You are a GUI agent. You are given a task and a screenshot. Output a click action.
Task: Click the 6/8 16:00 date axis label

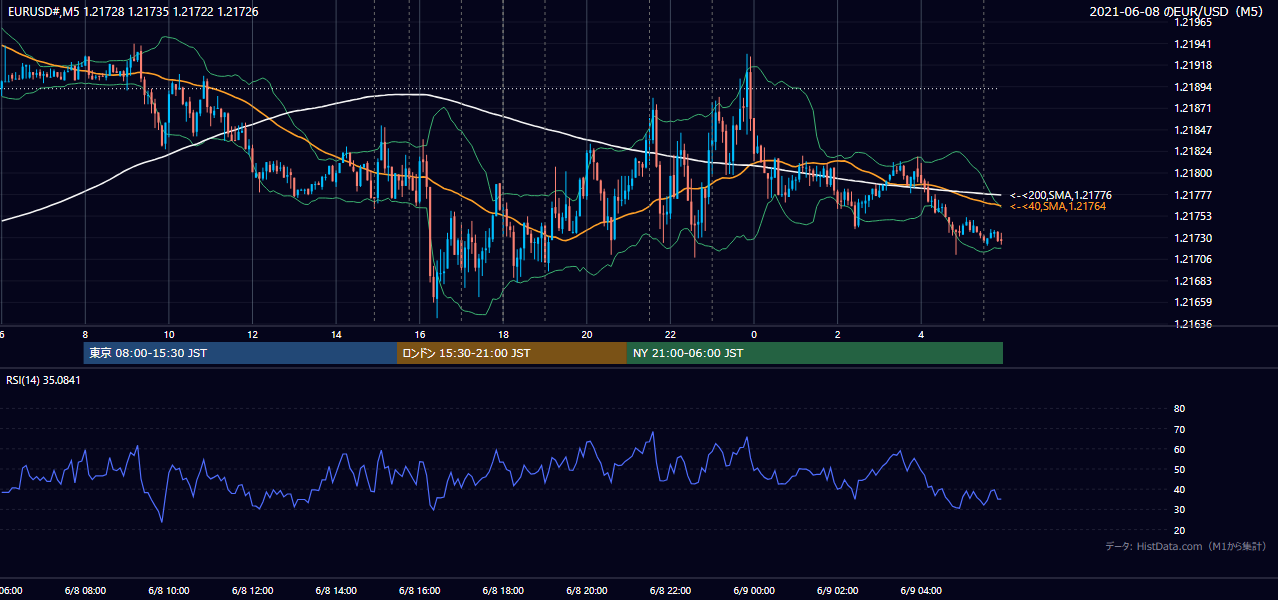419,591
